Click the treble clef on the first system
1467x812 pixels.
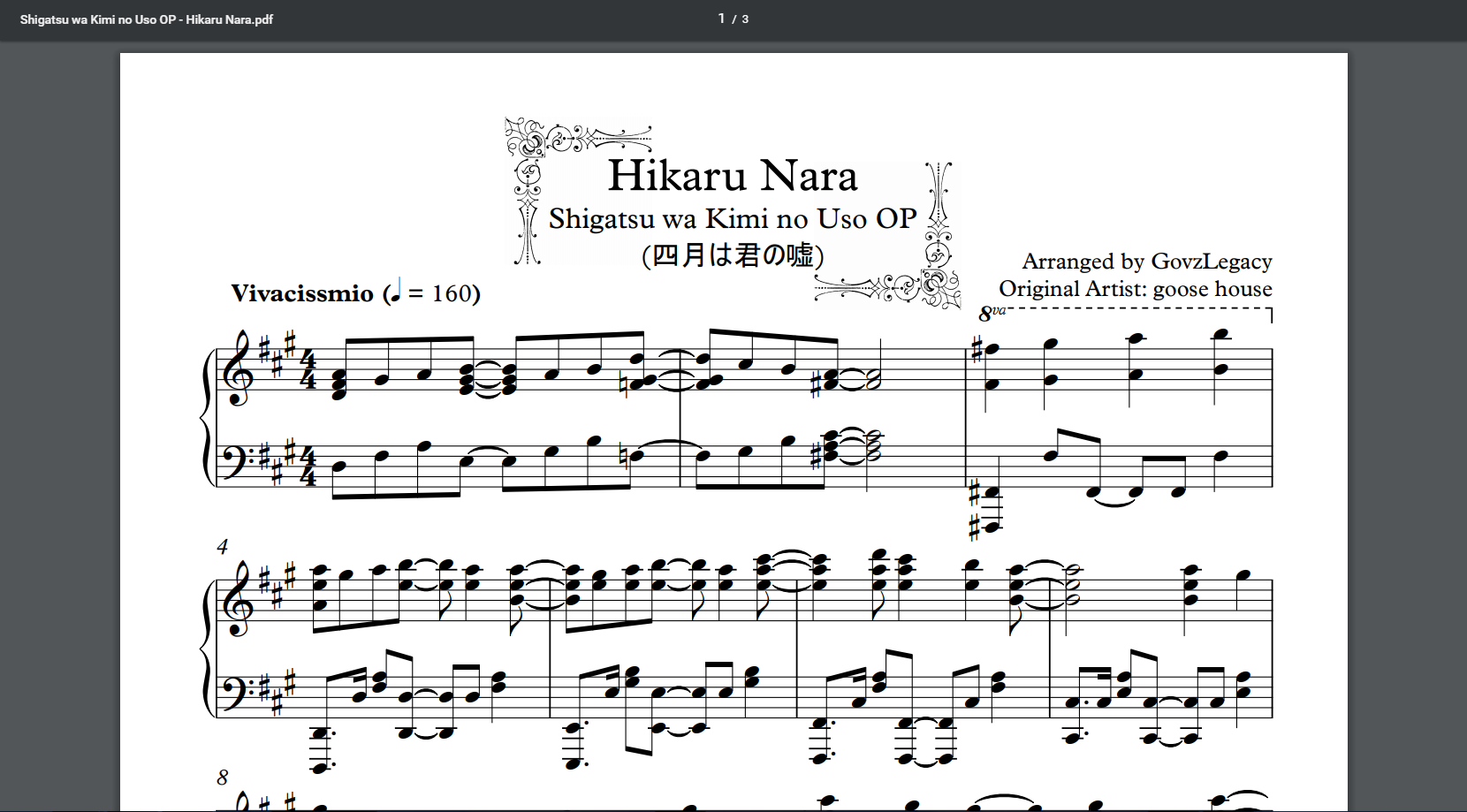click(238, 369)
